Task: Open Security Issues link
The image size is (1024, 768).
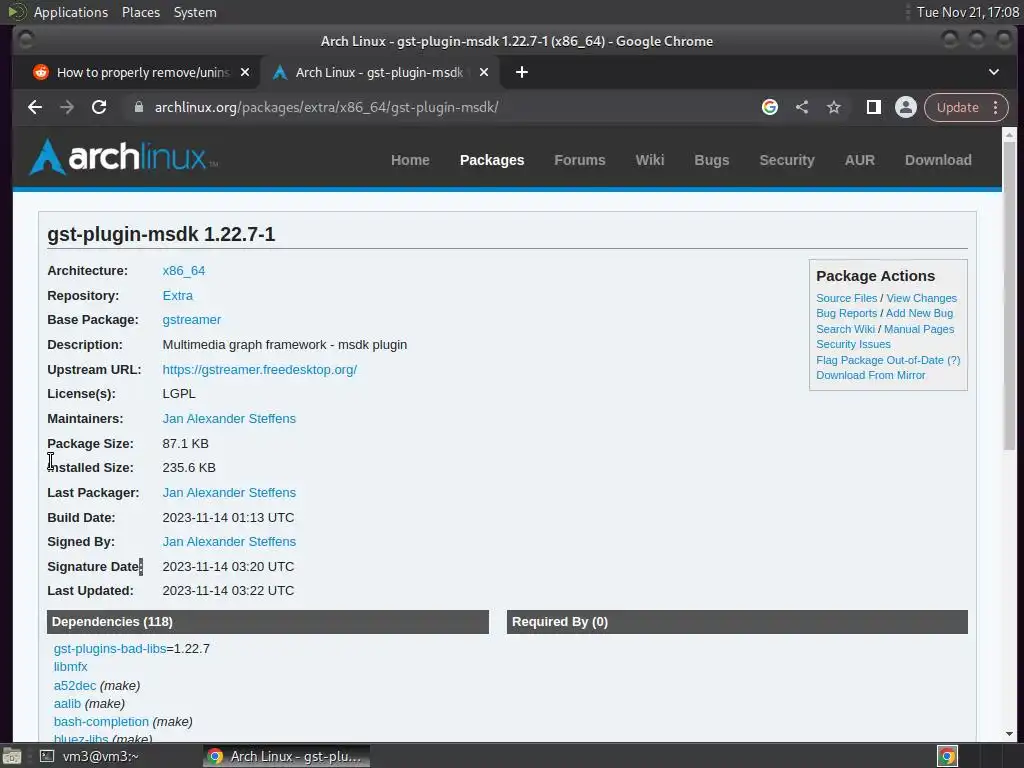Action: 853,344
